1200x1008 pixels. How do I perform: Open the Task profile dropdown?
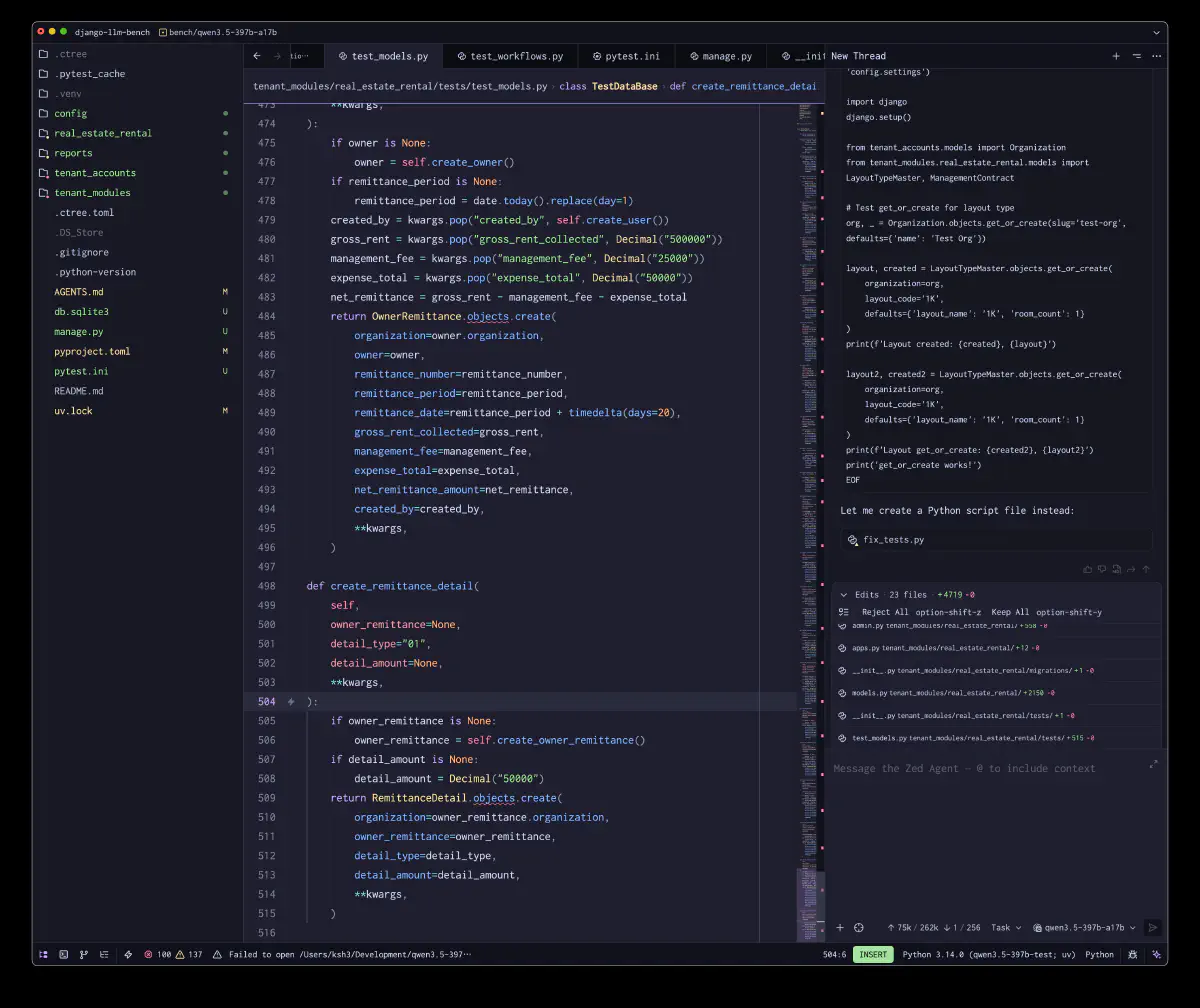click(1005, 927)
